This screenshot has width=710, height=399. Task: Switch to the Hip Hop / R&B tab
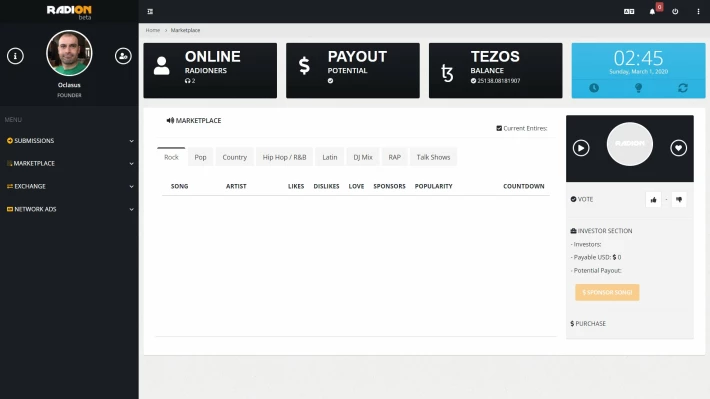coord(284,157)
